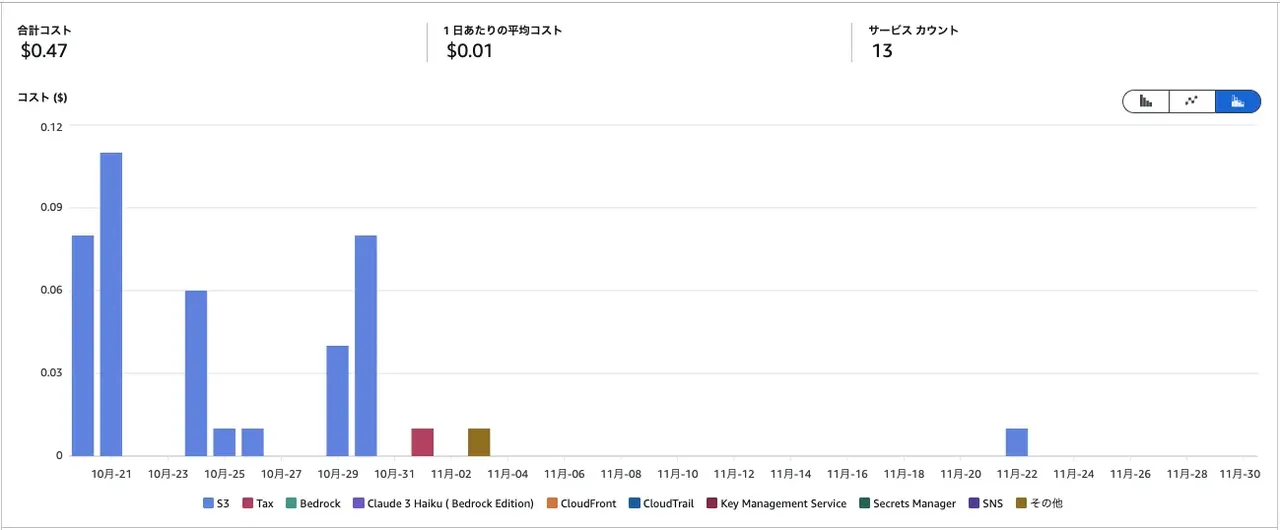Click the 合計コスト value $0.47
Viewport: 1280px width, 530px height.
coord(42,51)
